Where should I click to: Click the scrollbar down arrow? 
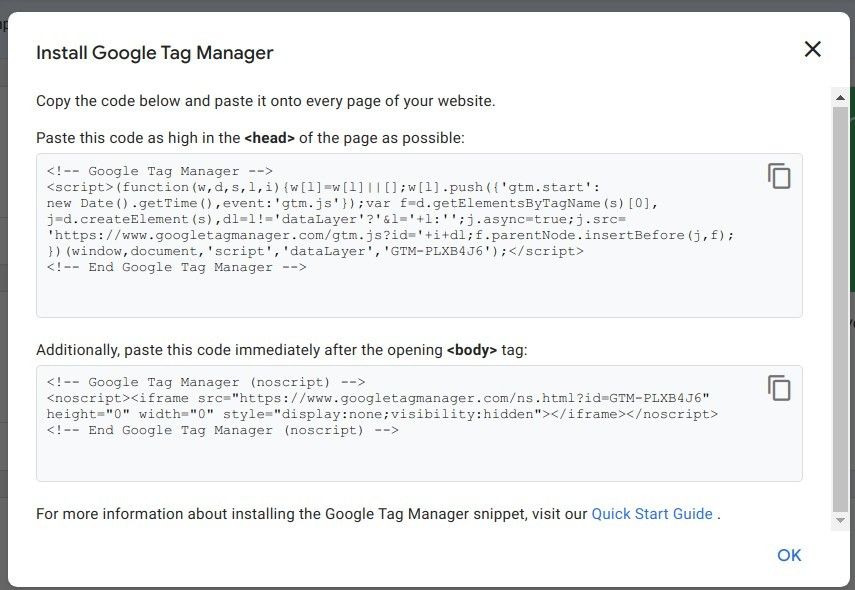coord(840,520)
